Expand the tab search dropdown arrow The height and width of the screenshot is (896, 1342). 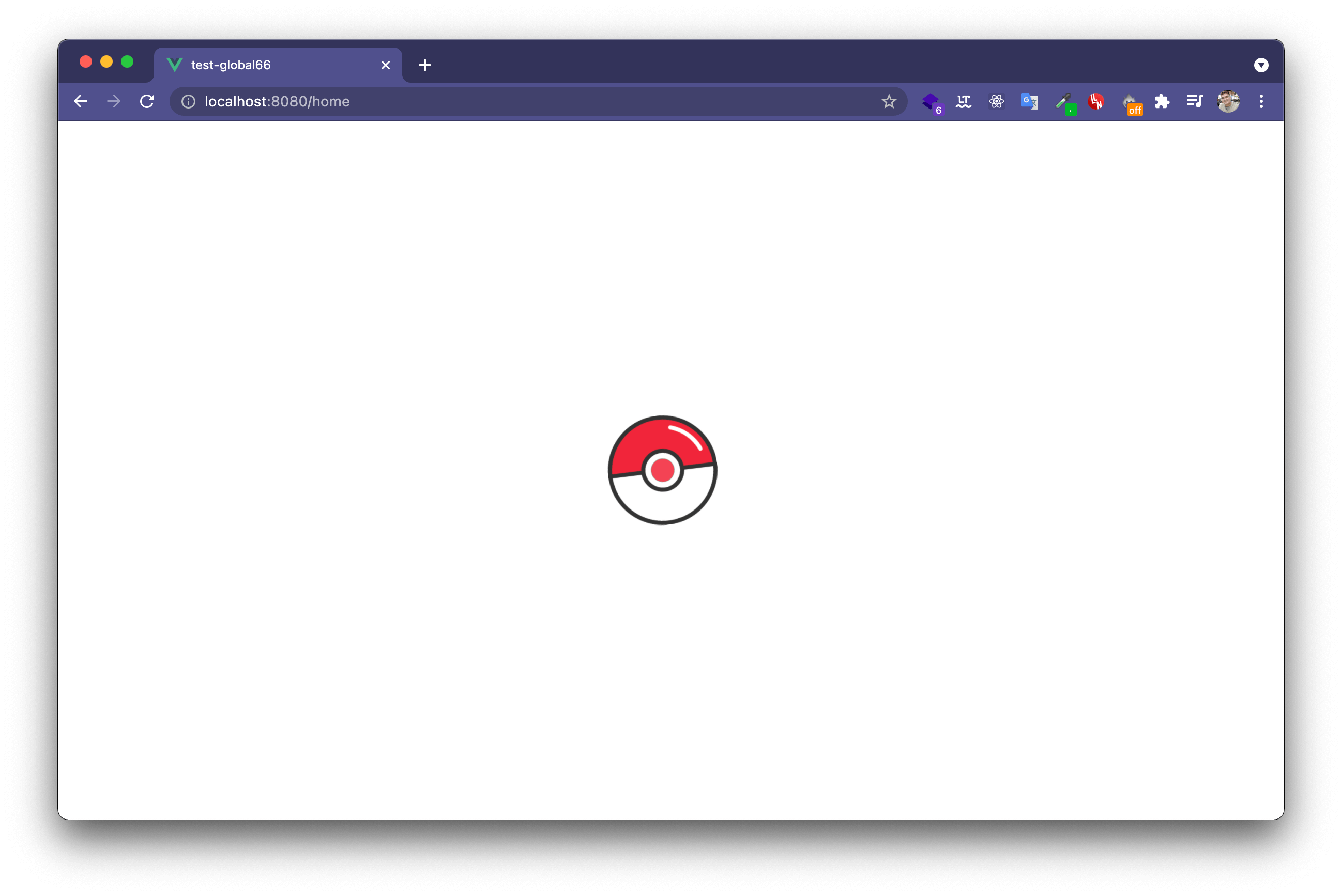point(1261,65)
